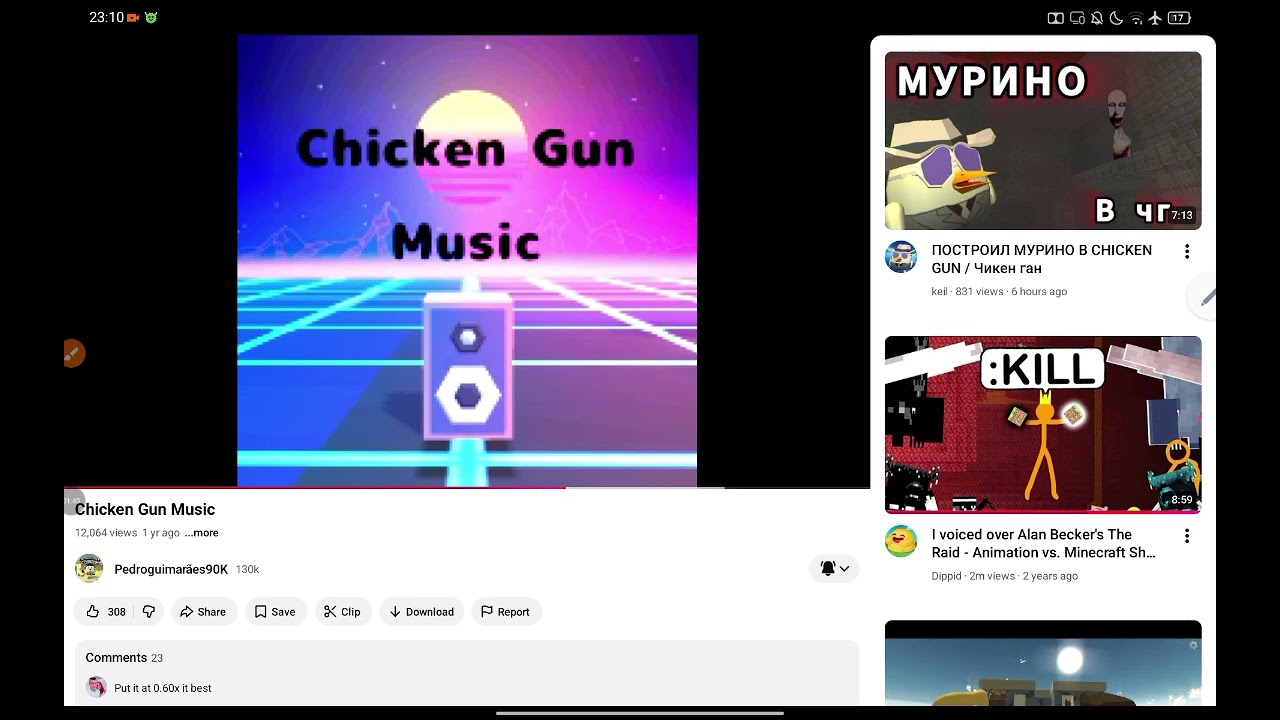Tap the green cat-face status icon
The height and width of the screenshot is (720, 1280).
pos(151,18)
